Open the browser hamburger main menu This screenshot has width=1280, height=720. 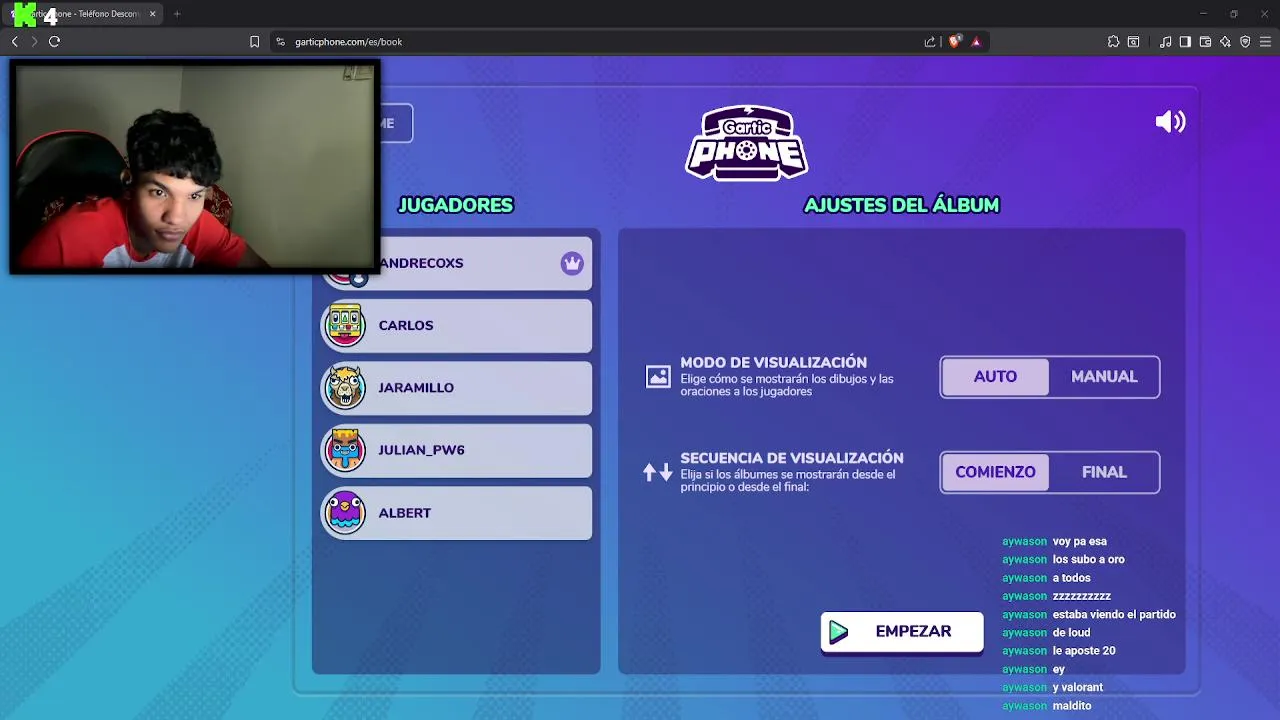(1265, 42)
